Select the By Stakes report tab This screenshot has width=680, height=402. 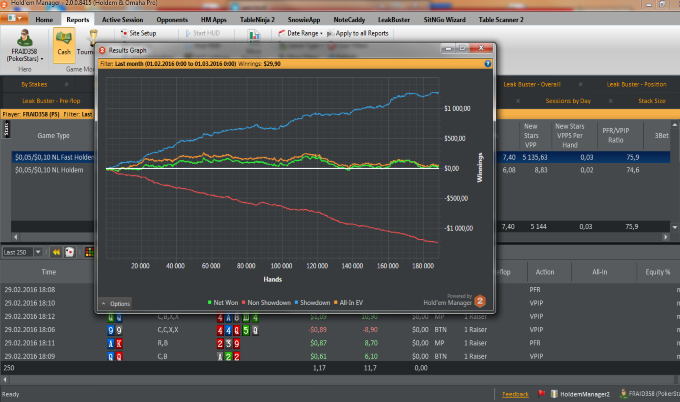pyautogui.click(x=34, y=84)
